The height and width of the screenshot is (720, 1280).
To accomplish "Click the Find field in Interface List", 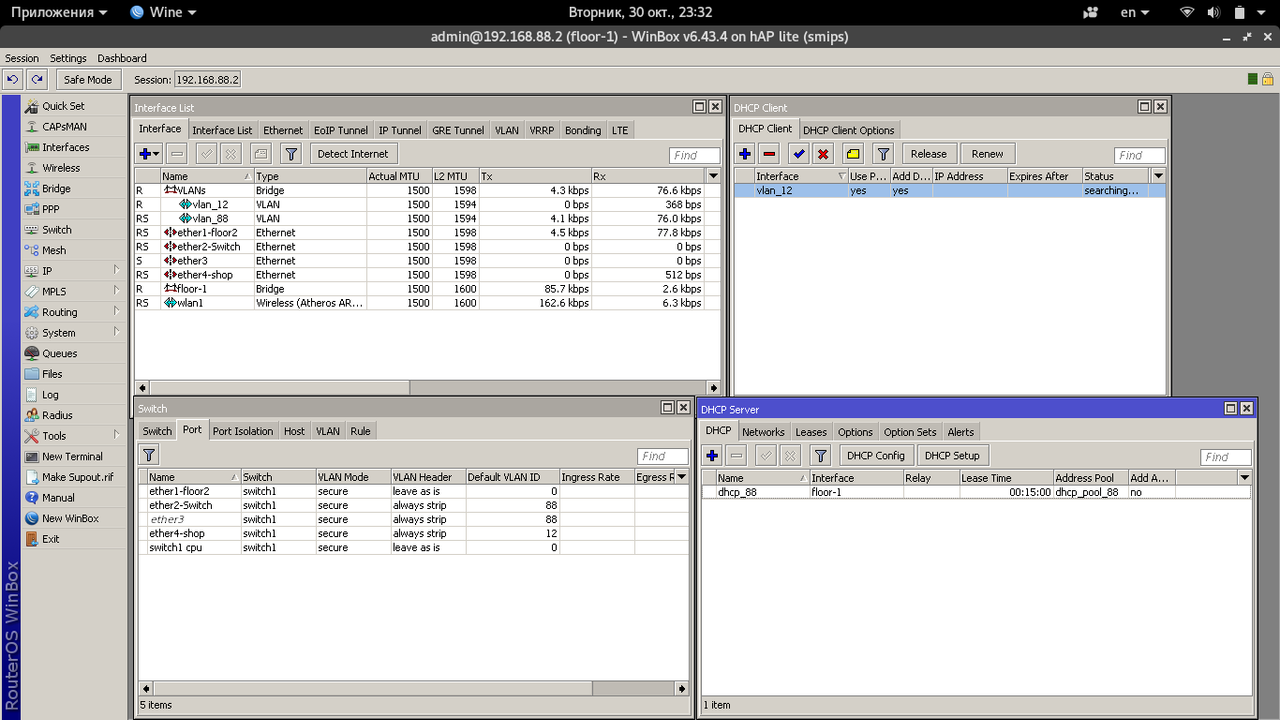I will tap(694, 155).
